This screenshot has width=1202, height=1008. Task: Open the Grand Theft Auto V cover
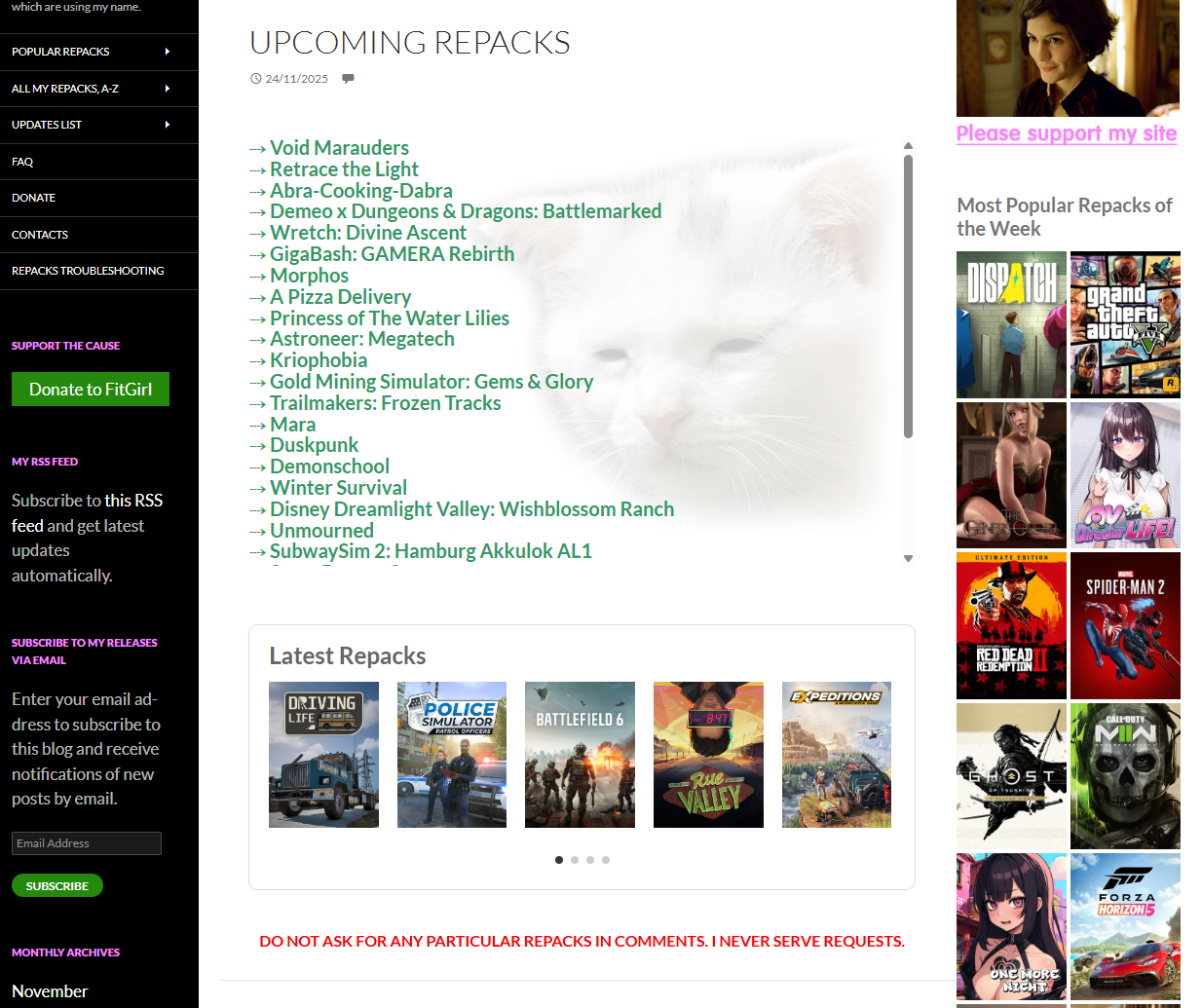click(x=1125, y=324)
